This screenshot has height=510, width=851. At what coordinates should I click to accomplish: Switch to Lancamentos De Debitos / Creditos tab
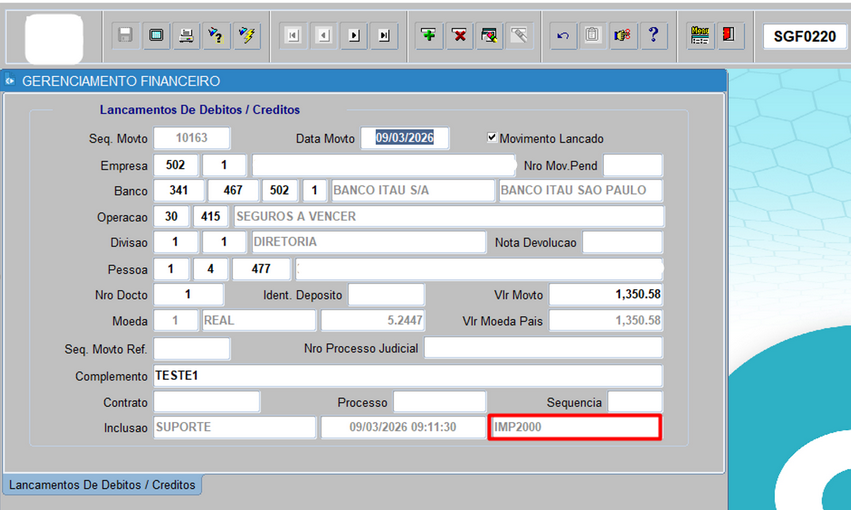[x=102, y=485]
